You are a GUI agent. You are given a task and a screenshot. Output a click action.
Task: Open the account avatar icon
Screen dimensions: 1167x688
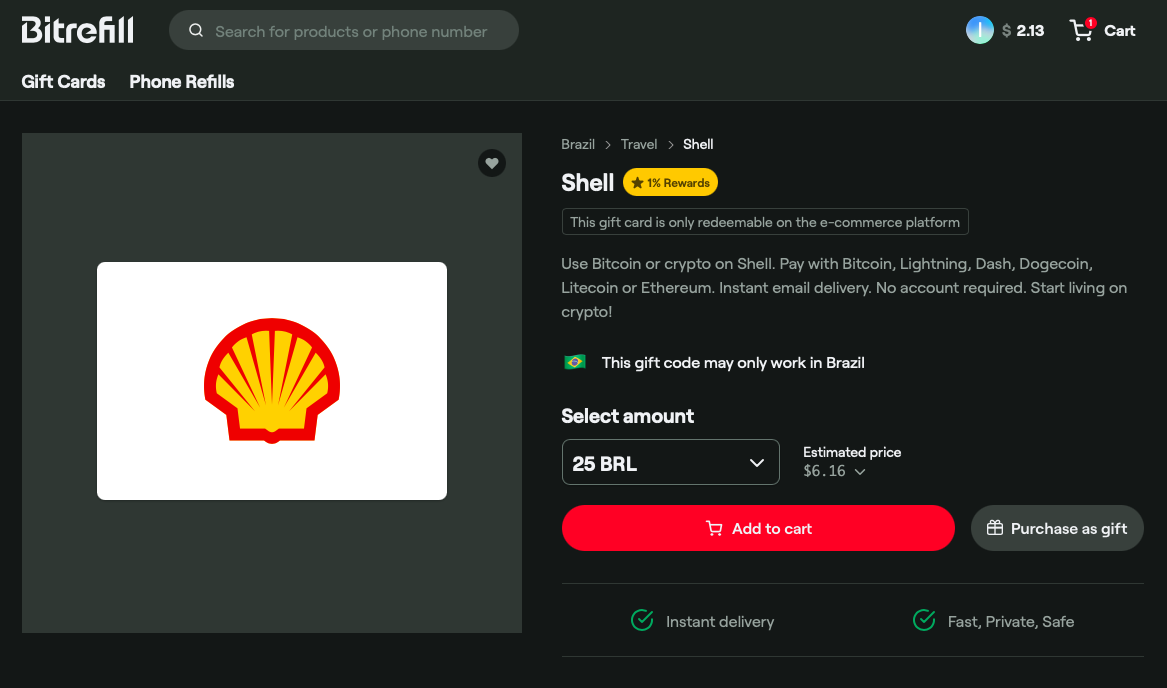pyautogui.click(x=979, y=31)
